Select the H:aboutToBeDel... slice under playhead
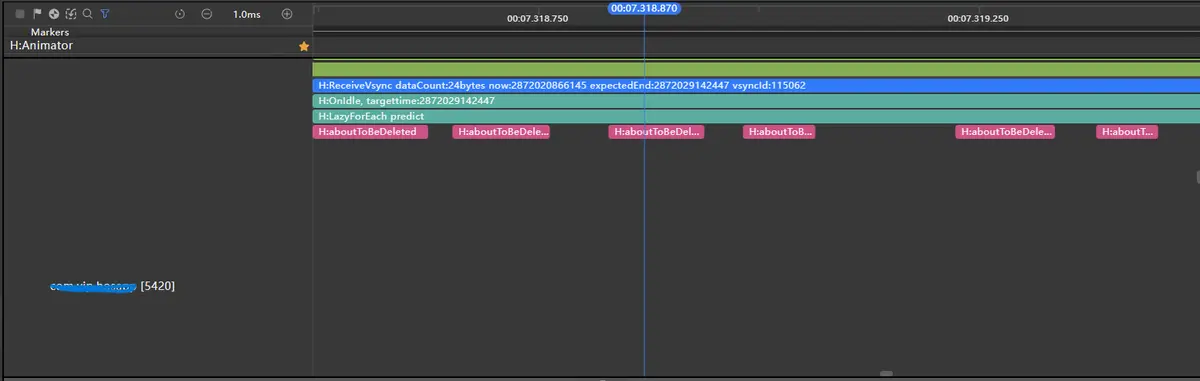Image resolution: width=1200 pixels, height=381 pixels. pyautogui.click(x=656, y=132)
